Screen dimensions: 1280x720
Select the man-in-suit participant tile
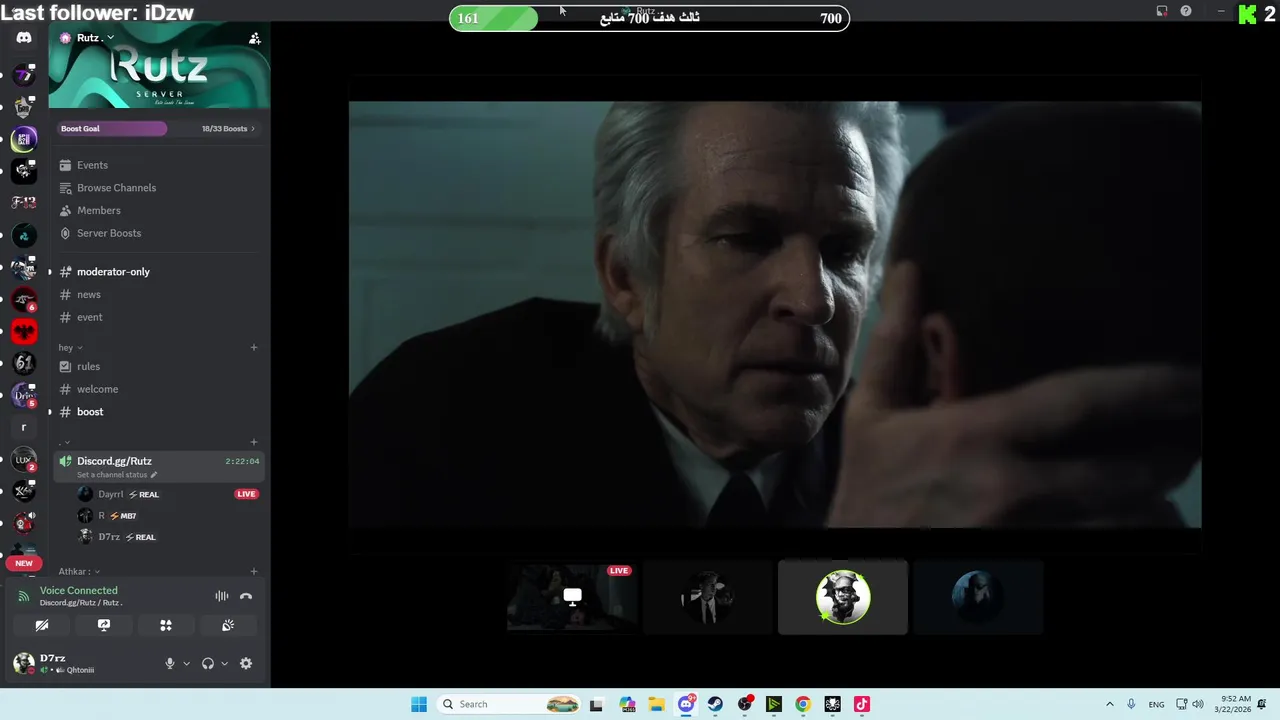(708, 597)
